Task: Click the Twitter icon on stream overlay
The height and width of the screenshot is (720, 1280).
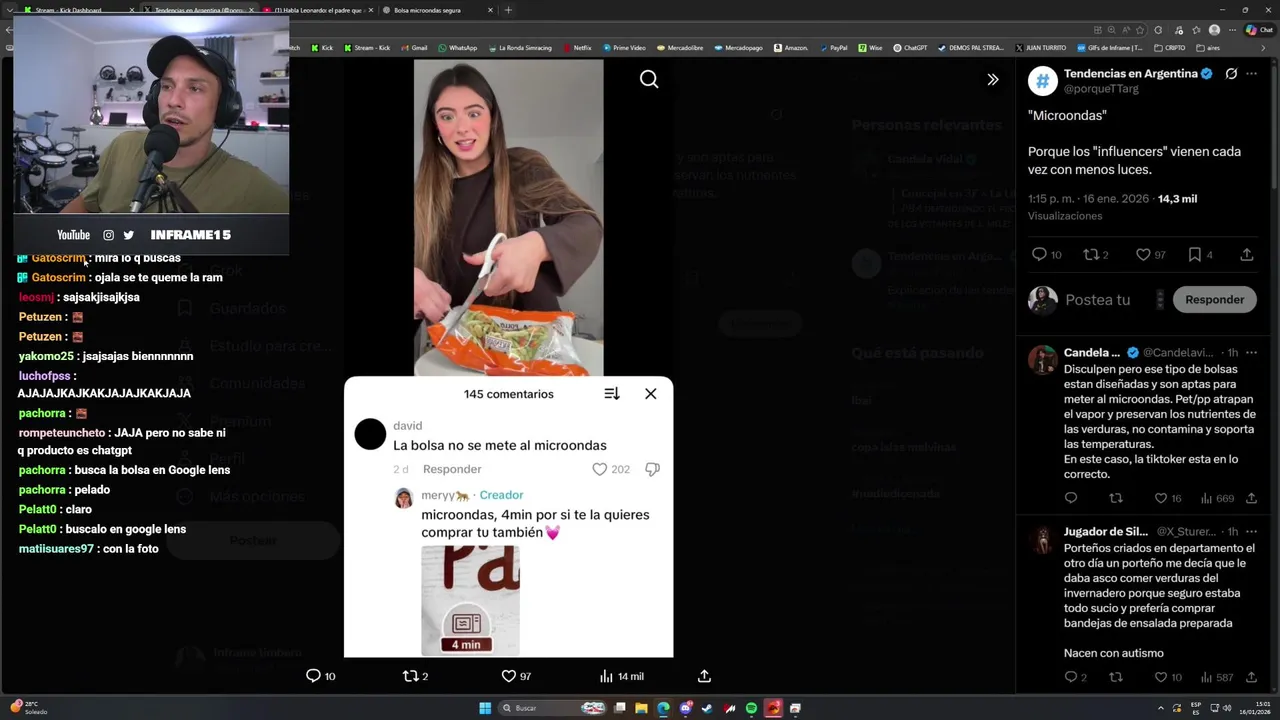Action: [x=128, y=235]
